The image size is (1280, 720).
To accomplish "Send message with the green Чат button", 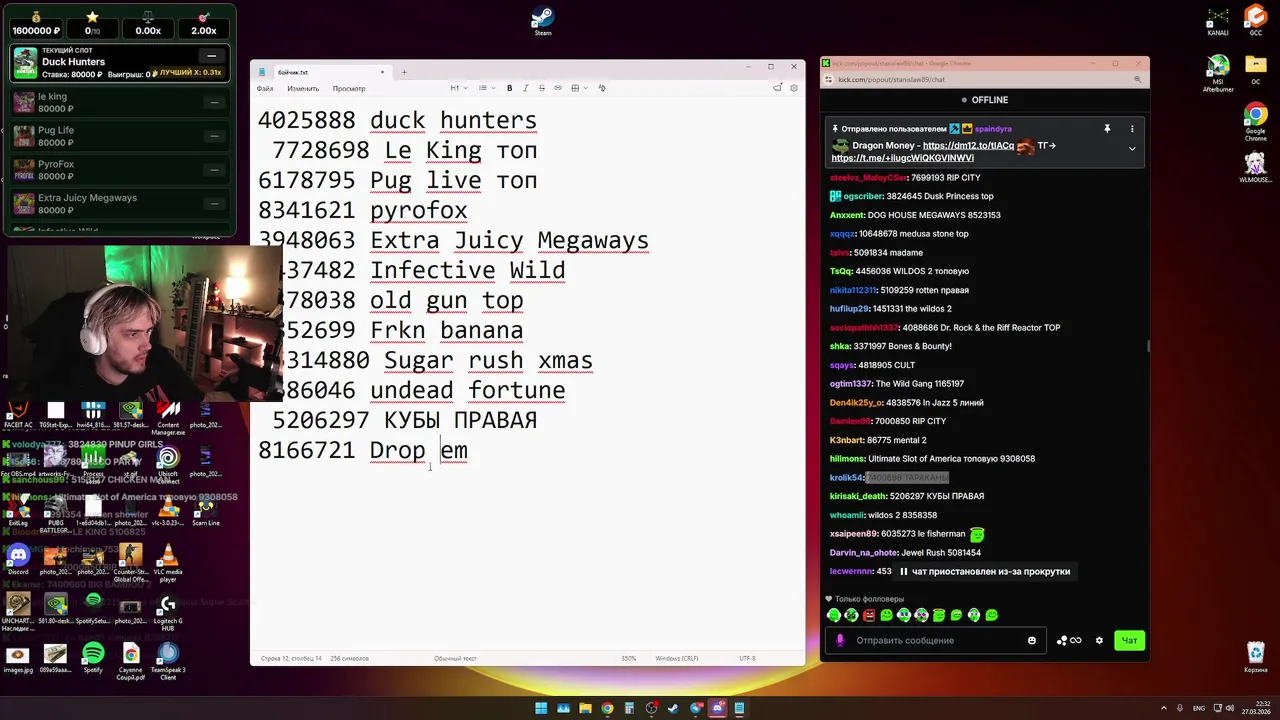I will (x=1129, y=640).
